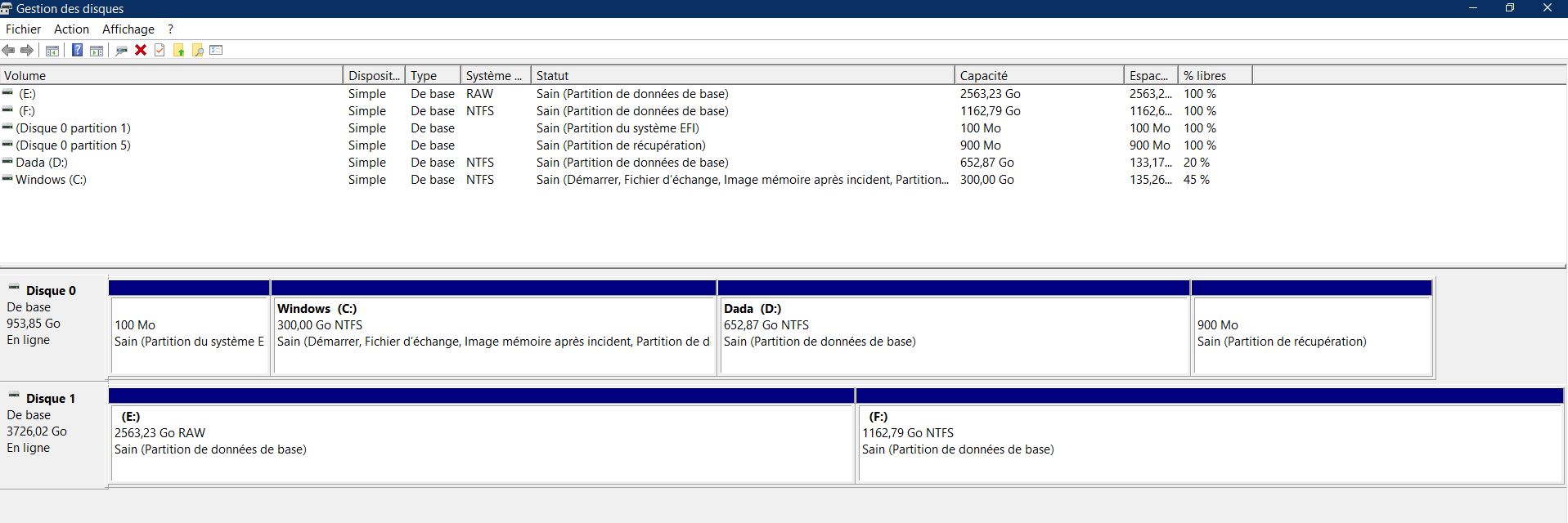
Task: Toggle the show/hide console tree icon
Action: (52, 51)
